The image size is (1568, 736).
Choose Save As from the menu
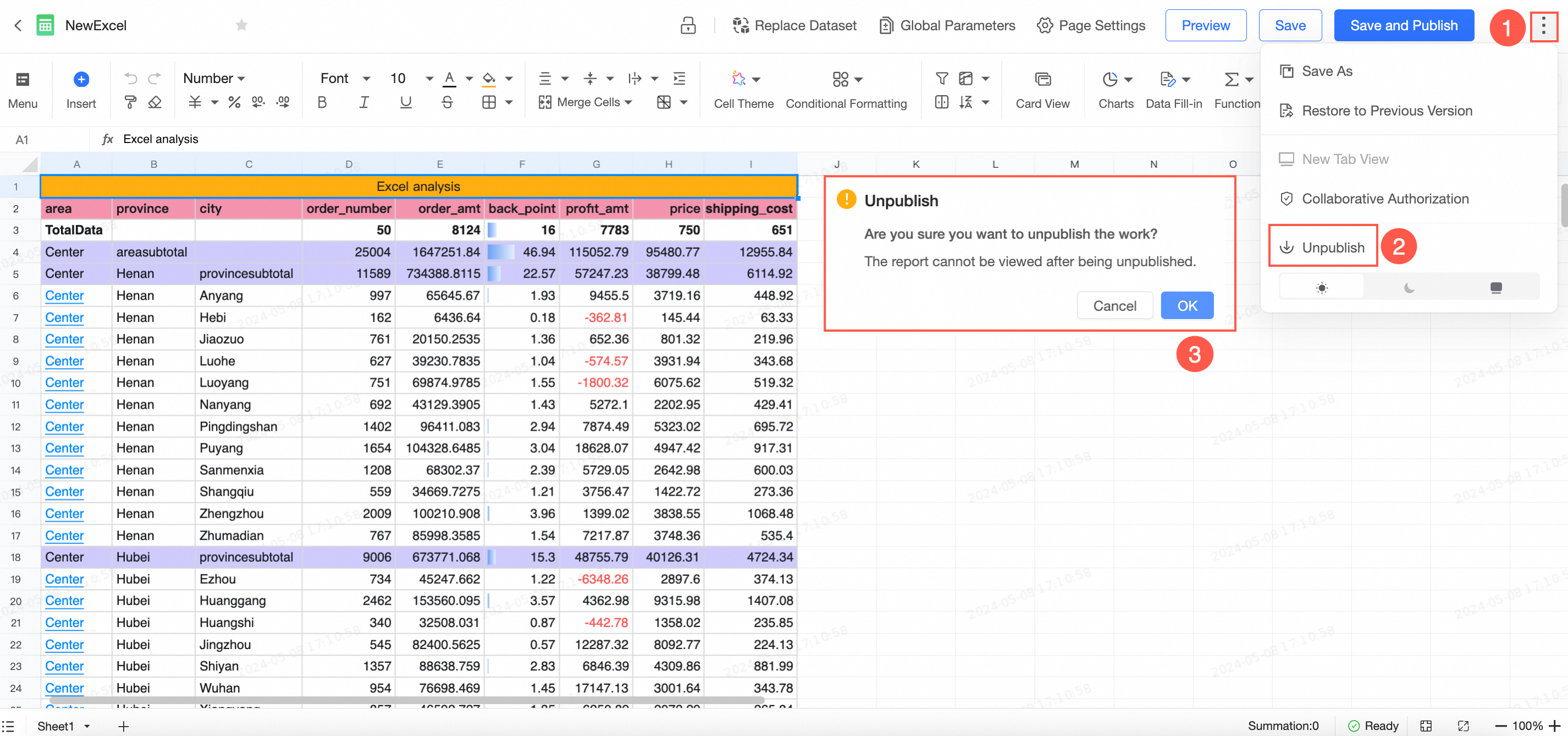point(1326,71)
